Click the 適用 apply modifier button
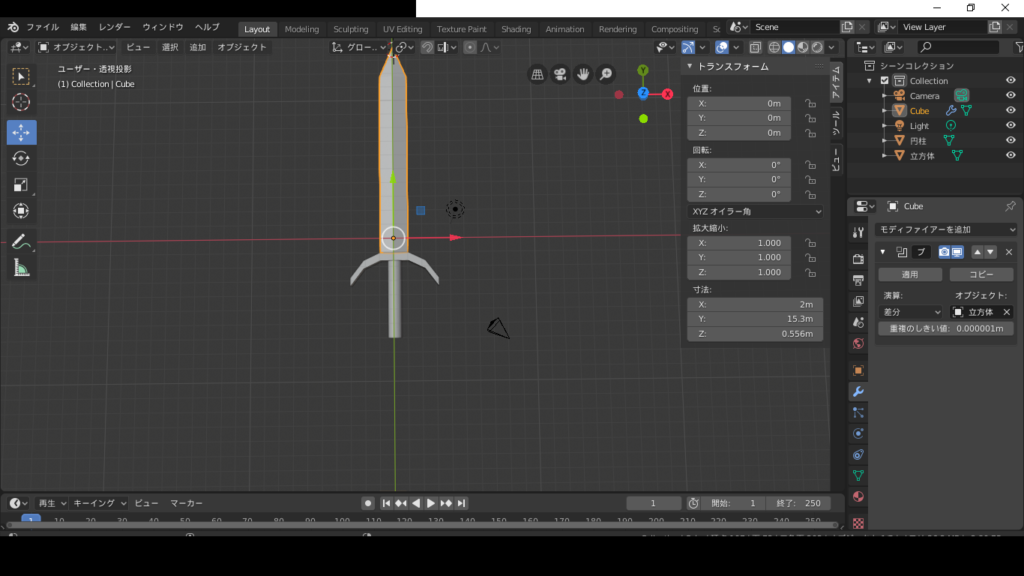This screenshot has width=1024, height=576. tap(909, 274)
